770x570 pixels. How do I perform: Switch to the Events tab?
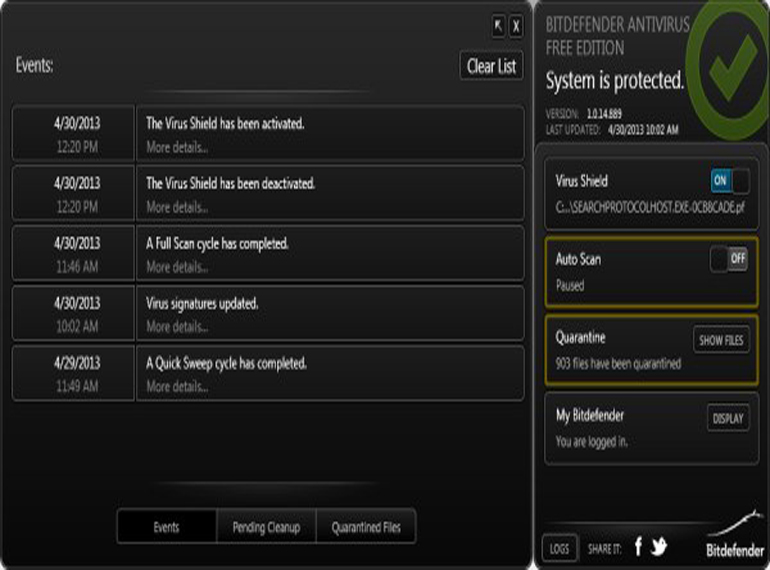point(166,527)
